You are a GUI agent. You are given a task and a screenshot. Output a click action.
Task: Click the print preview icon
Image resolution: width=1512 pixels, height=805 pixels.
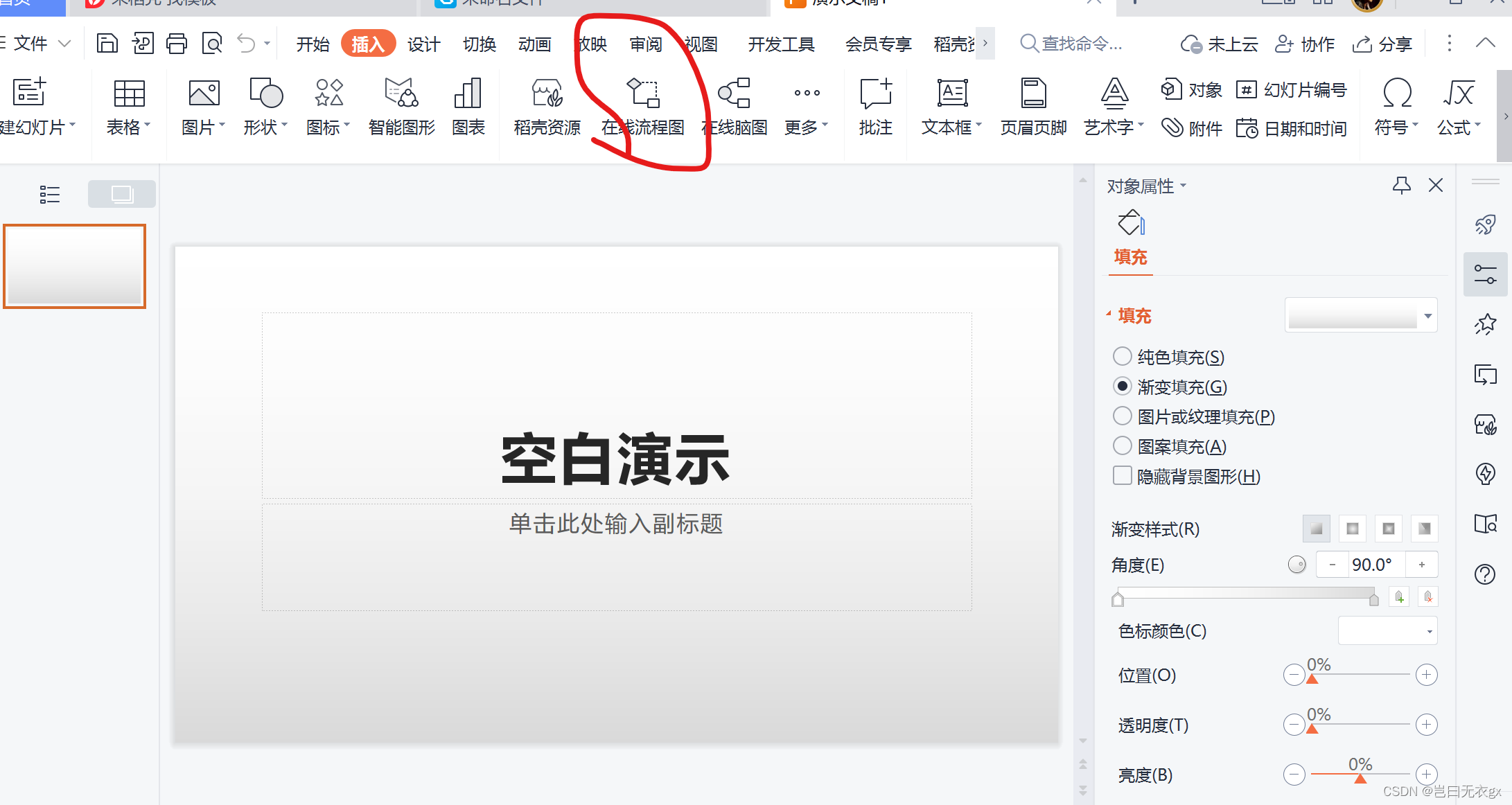tap(211, 44)
